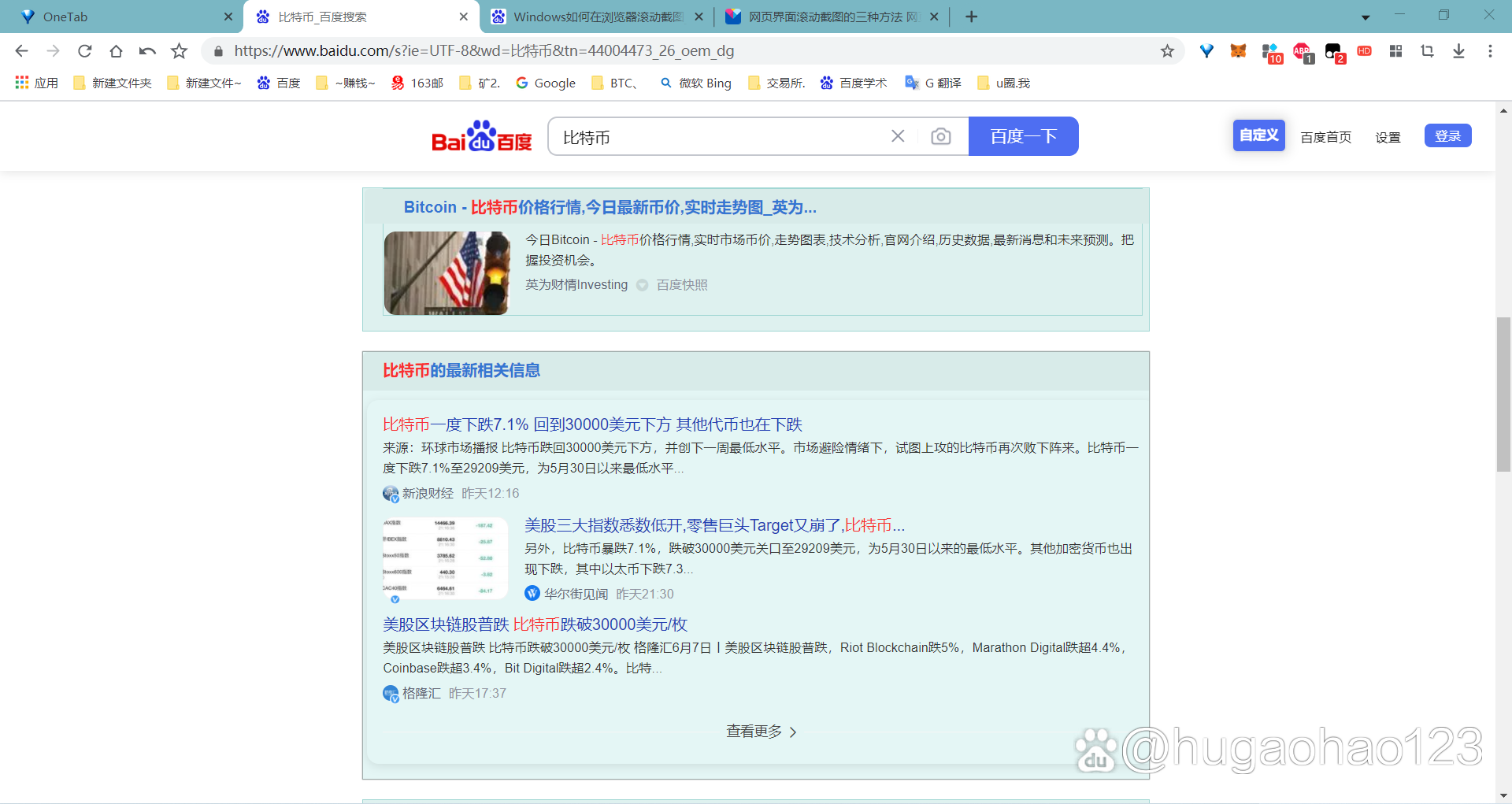Open the Google bookmark
The image size is (1512, 804).
click(x=546, y=83)
